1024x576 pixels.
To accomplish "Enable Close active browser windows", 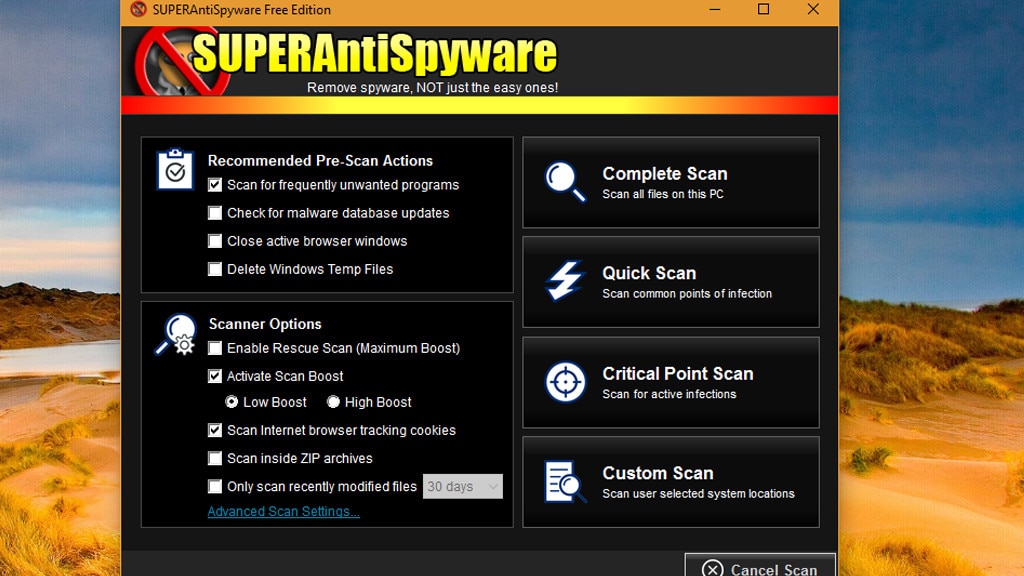I will click(215, 241).
